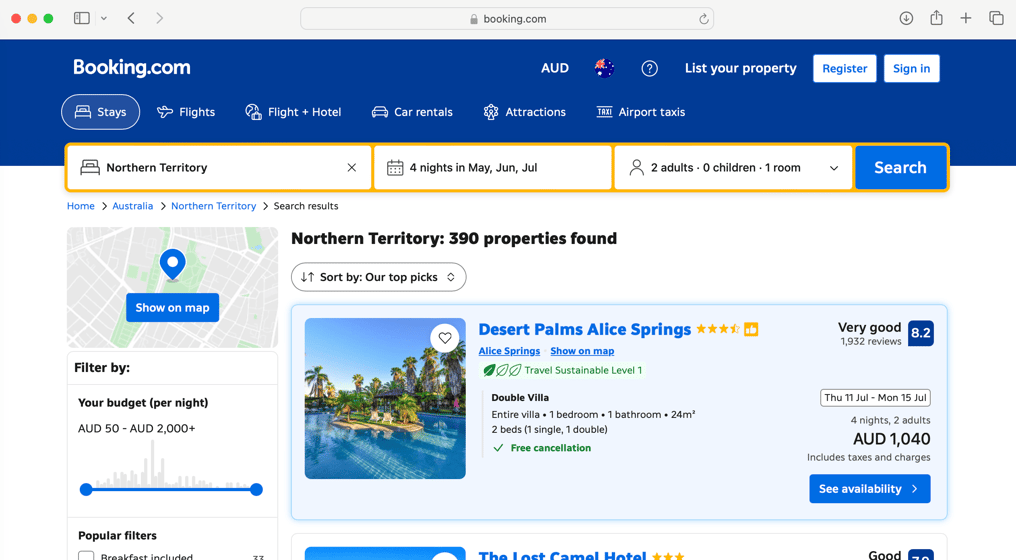Image resolution: width=1016 pixels, height=560 pixels.
Task: Open List your property
Action: coord(741,68)
